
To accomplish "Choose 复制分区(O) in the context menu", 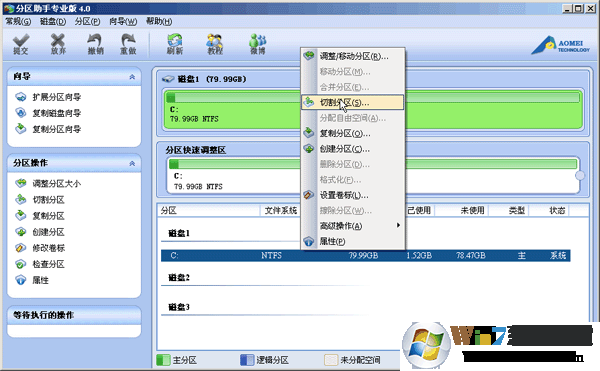I will [353, 133].
